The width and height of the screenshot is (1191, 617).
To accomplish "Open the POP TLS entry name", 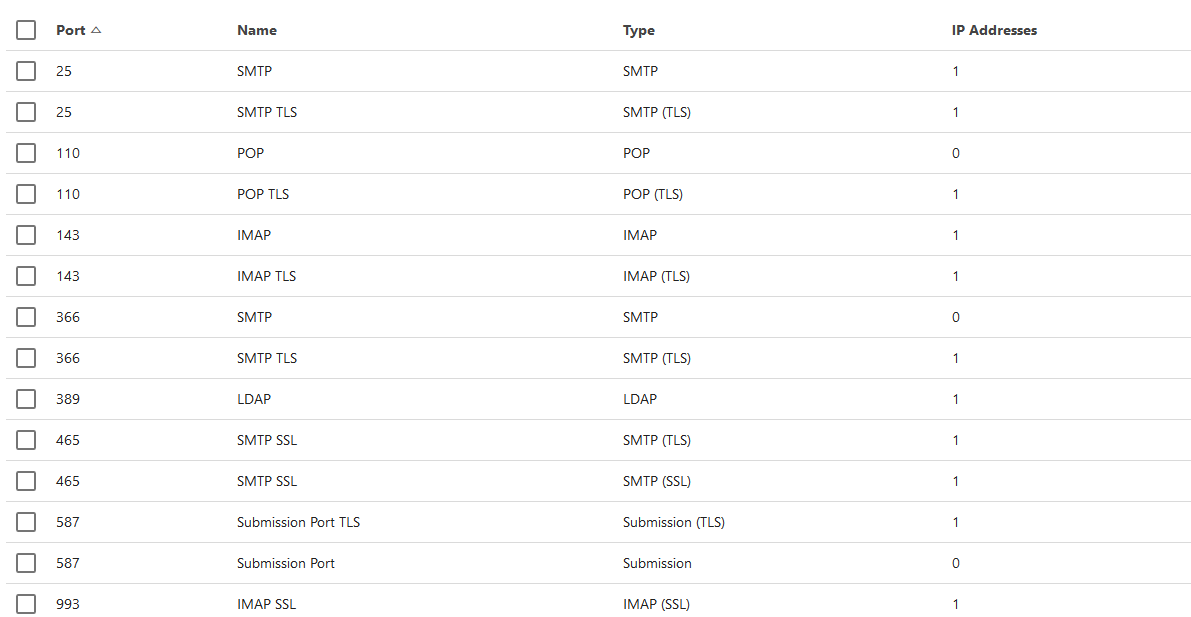I will (263, 194).
